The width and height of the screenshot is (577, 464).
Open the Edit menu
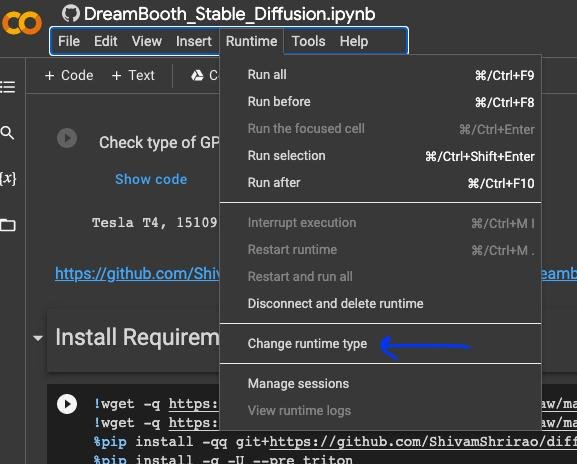[x=106, y=41]
